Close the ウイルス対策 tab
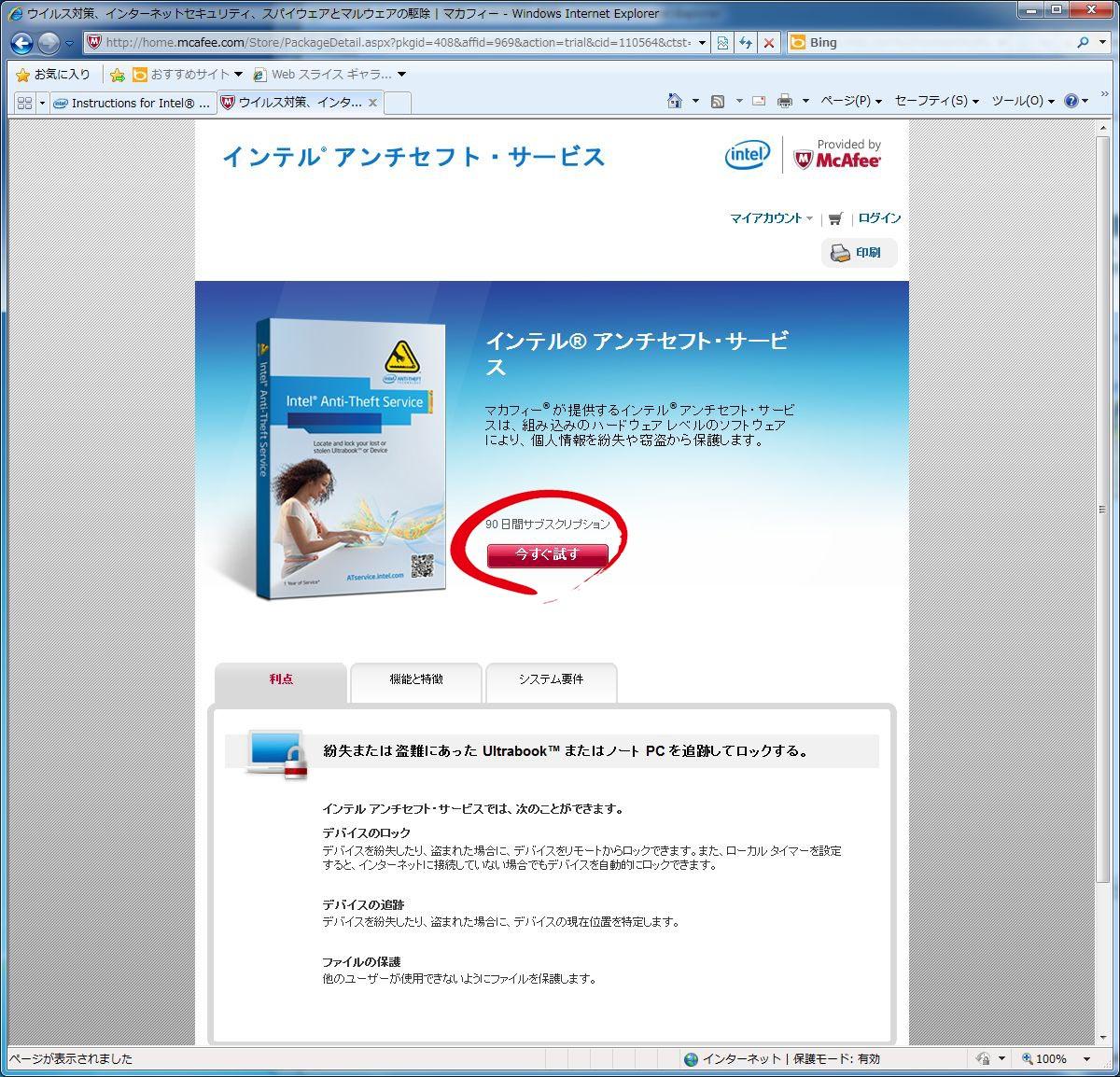Viewport: 1120px width, 1077px height. point(372,103)
